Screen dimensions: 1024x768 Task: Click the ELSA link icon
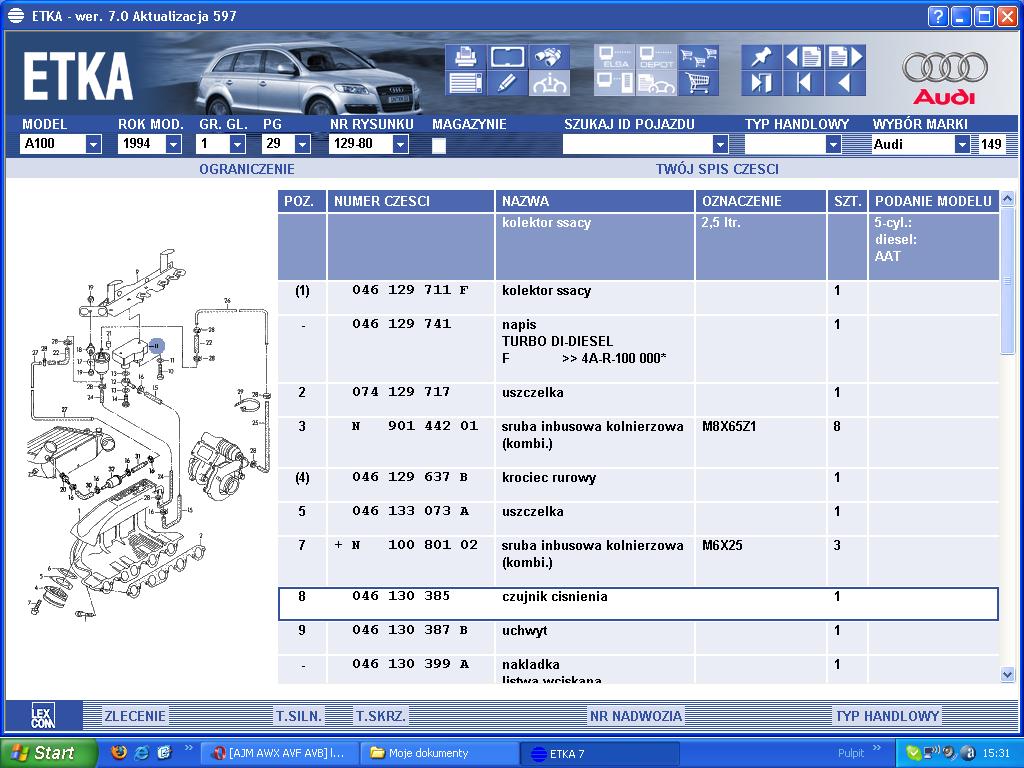click(614, 57)
